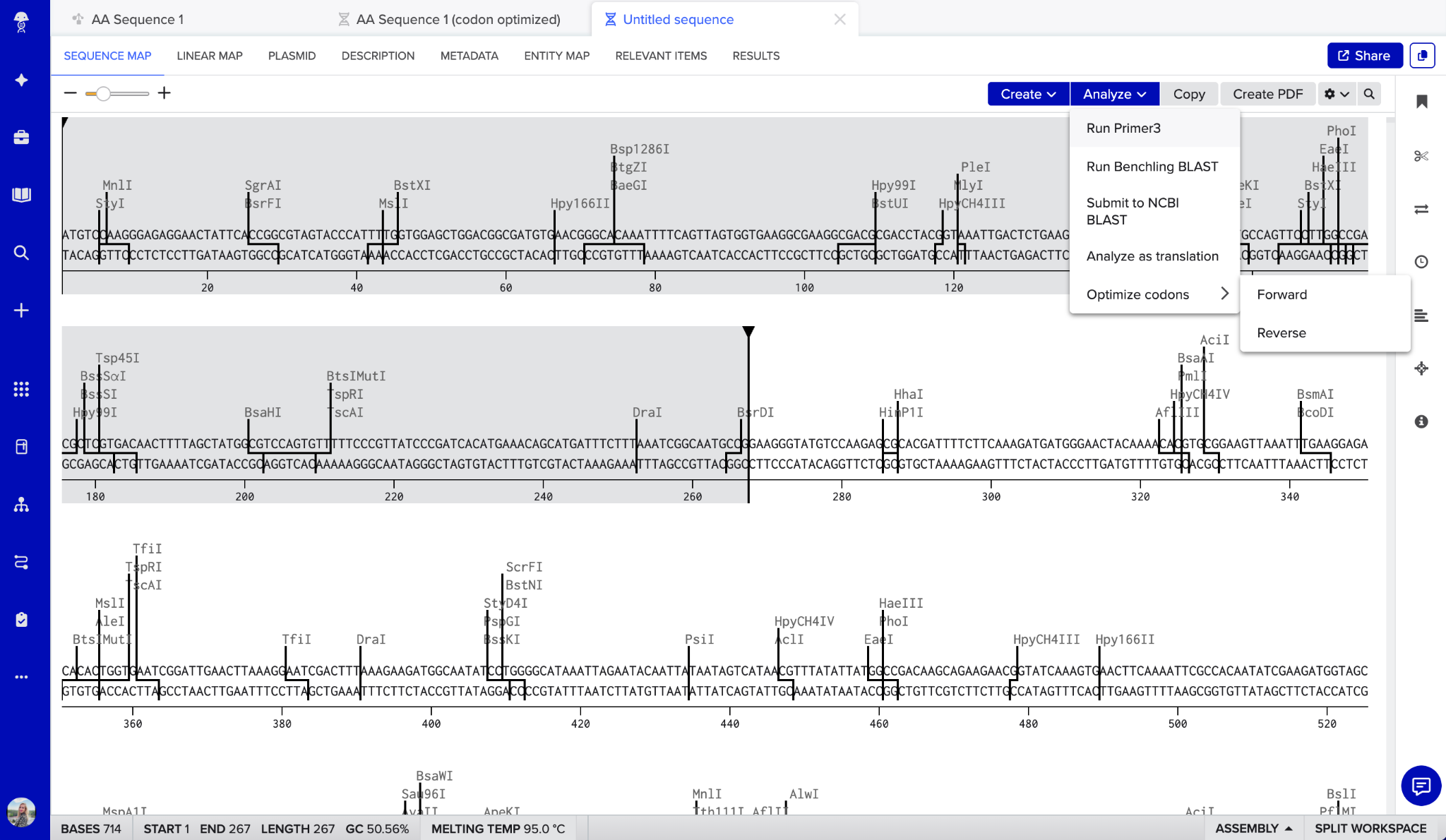Choose Run Benchling BLAST menu item

(x=1152, y=167)
